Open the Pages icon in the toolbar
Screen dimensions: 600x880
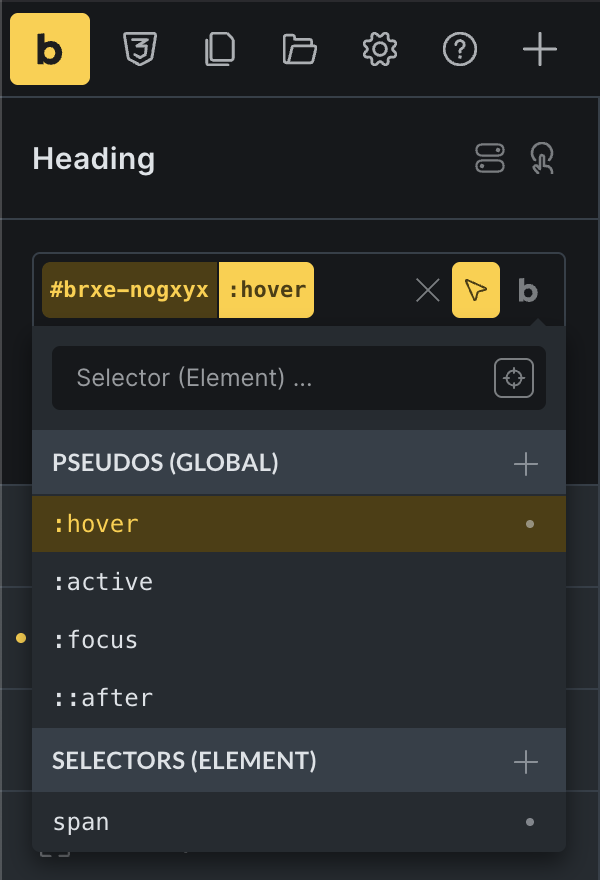(x=219, y=49)
